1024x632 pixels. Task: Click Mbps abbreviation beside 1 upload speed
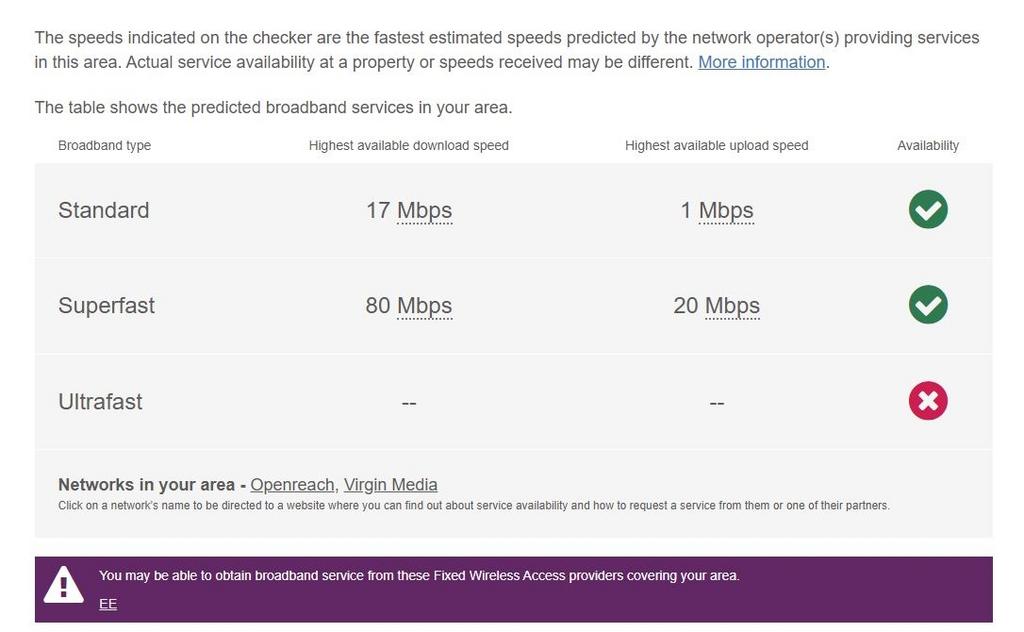(x=726, y=211)
